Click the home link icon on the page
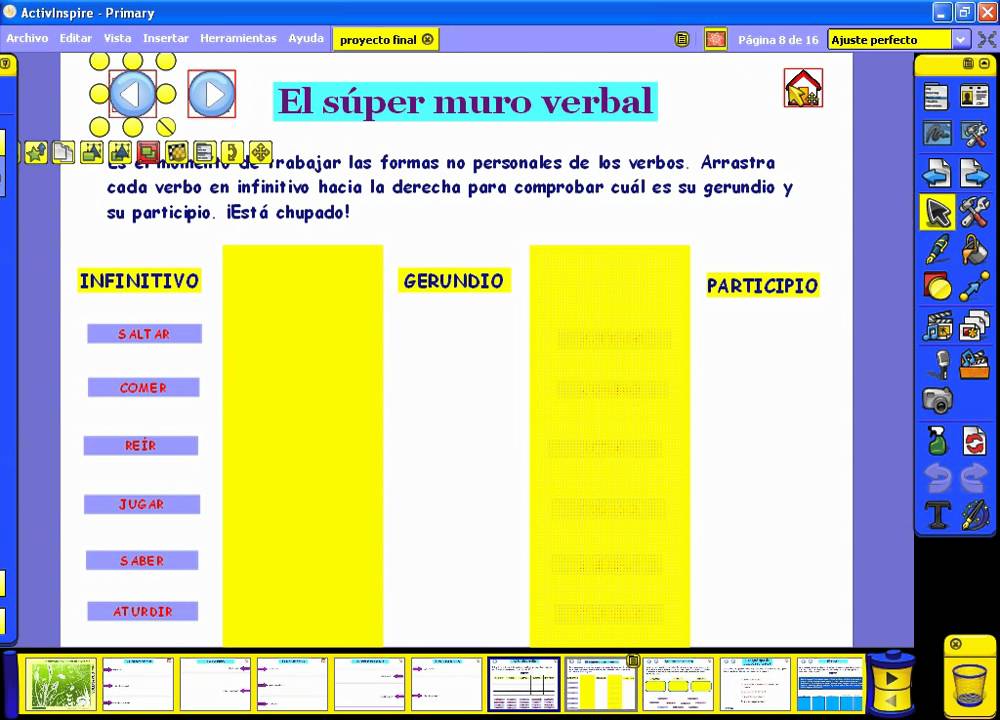 point(803,88)
